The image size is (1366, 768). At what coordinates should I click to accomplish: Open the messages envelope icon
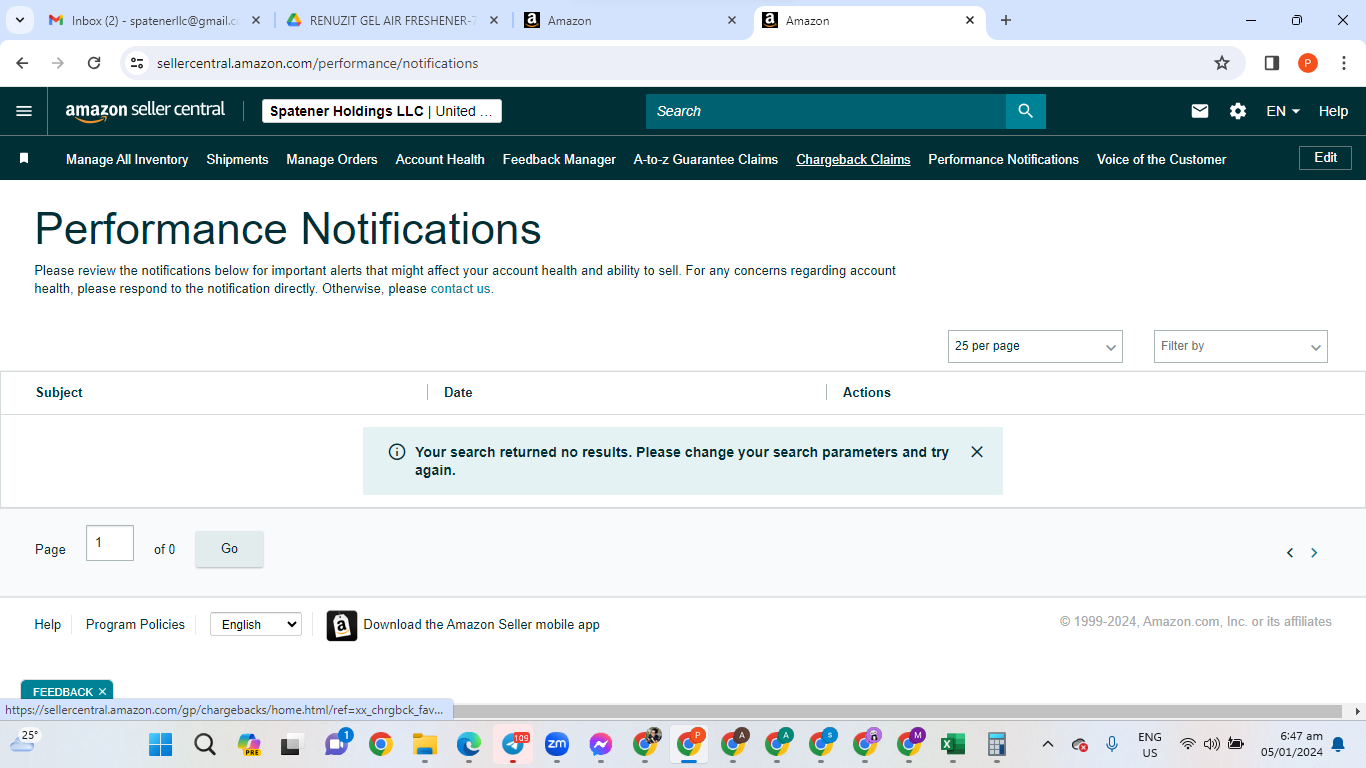[1200, 111]
